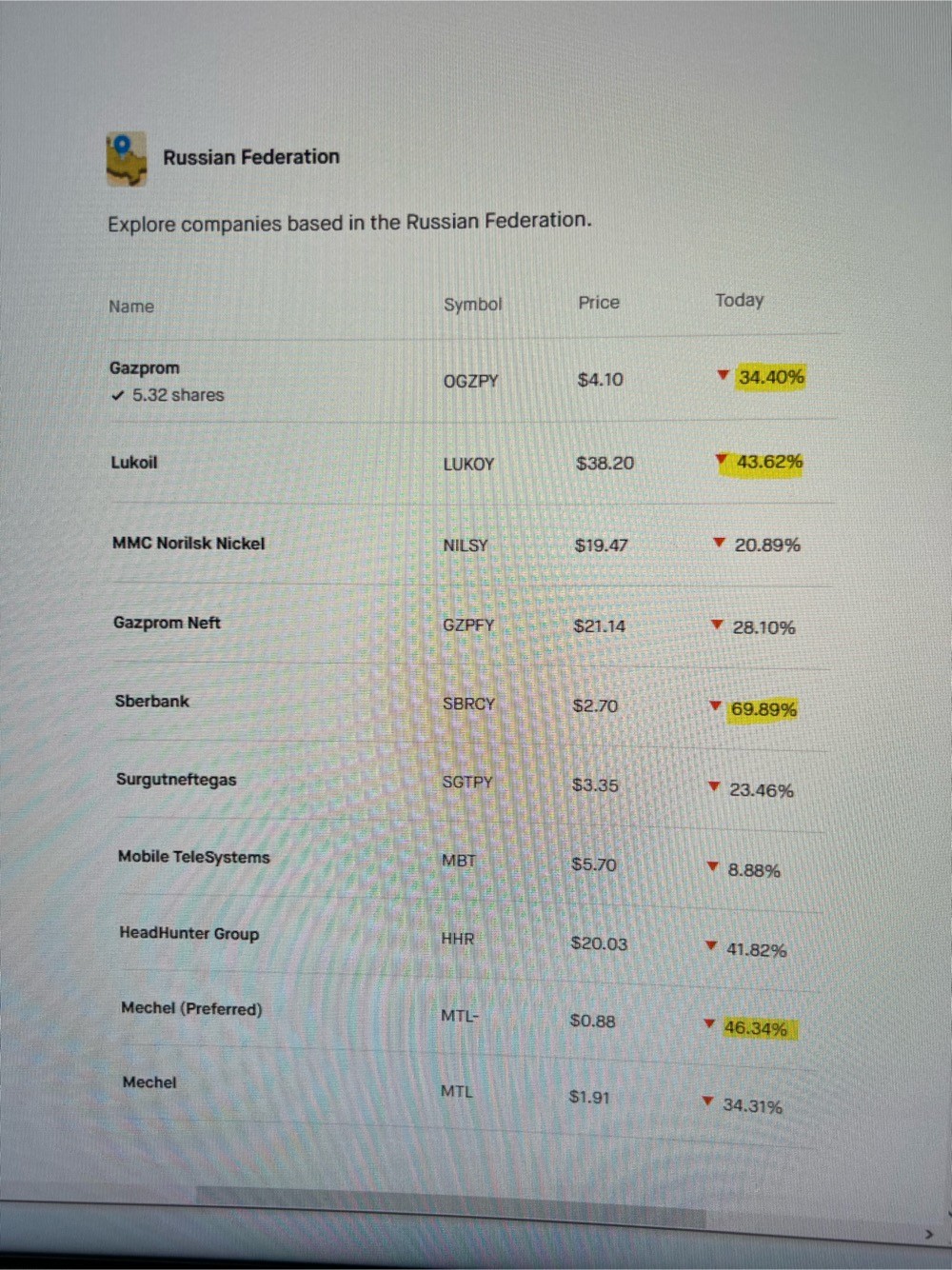Viewport: 952px width, 1270px height.
Task: Sort by the Symbol column header
Action: [473, 305]
